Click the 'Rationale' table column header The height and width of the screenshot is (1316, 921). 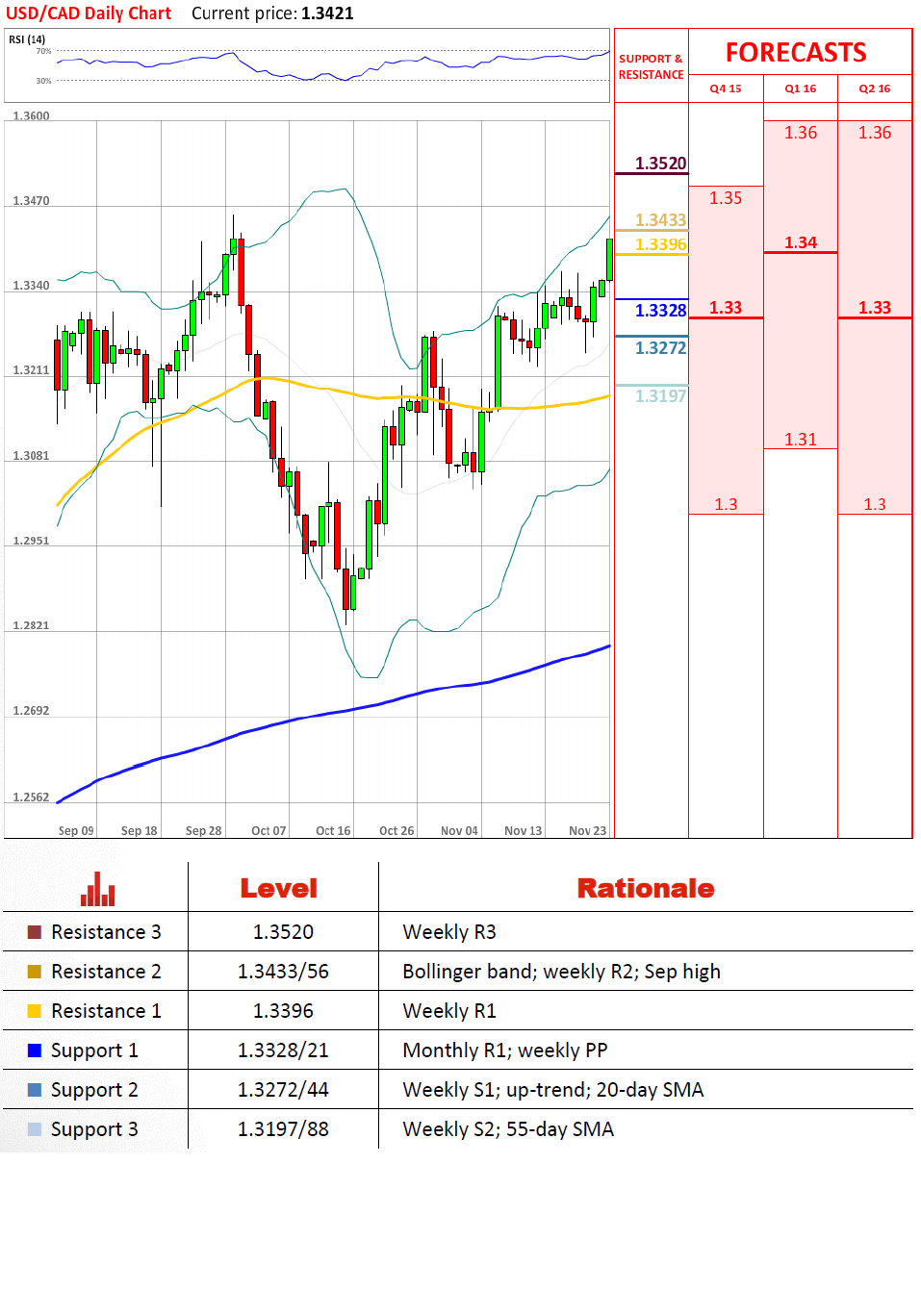click(x=646, y=889)
